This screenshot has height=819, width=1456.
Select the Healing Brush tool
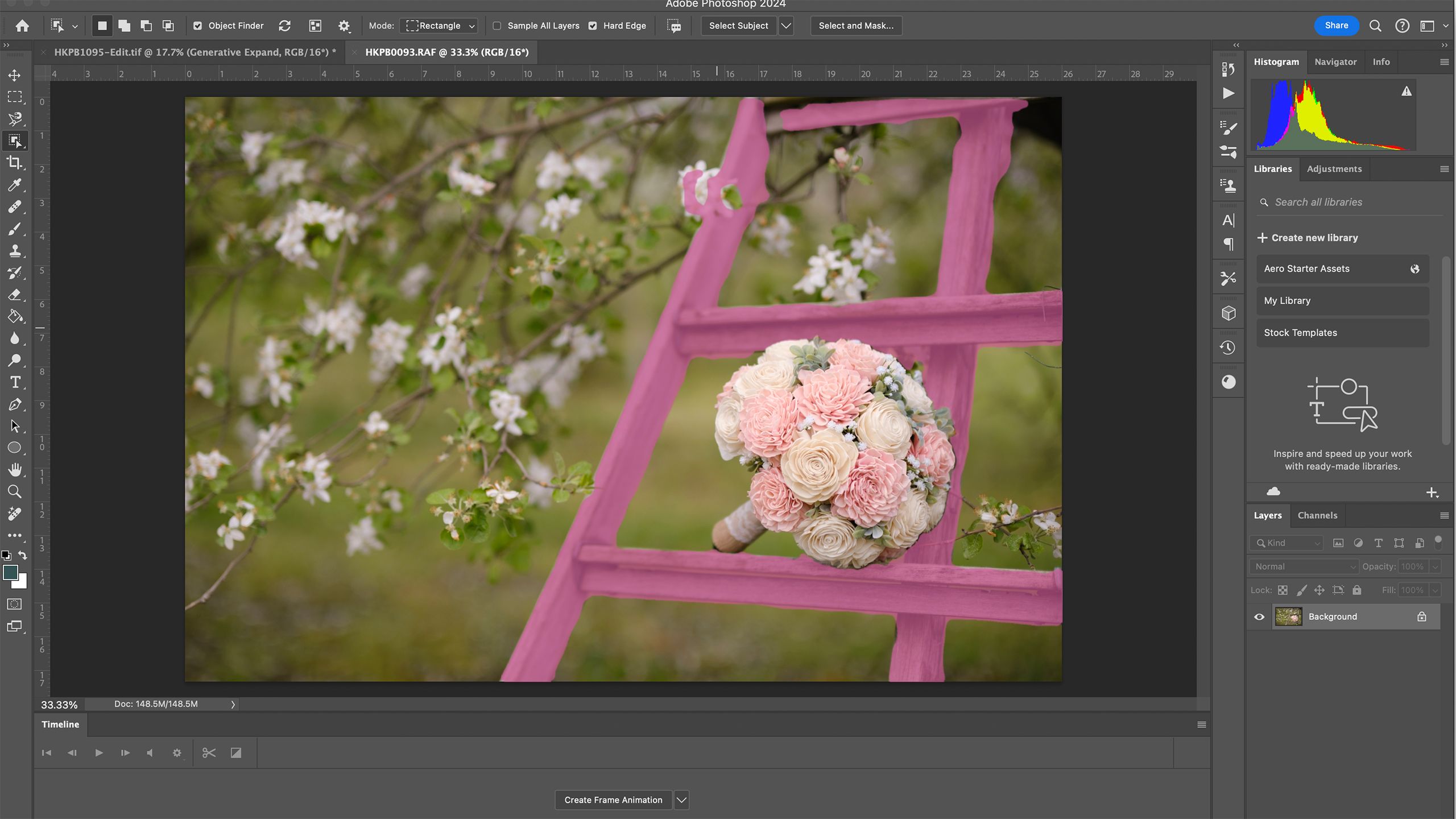pos(15,206)
